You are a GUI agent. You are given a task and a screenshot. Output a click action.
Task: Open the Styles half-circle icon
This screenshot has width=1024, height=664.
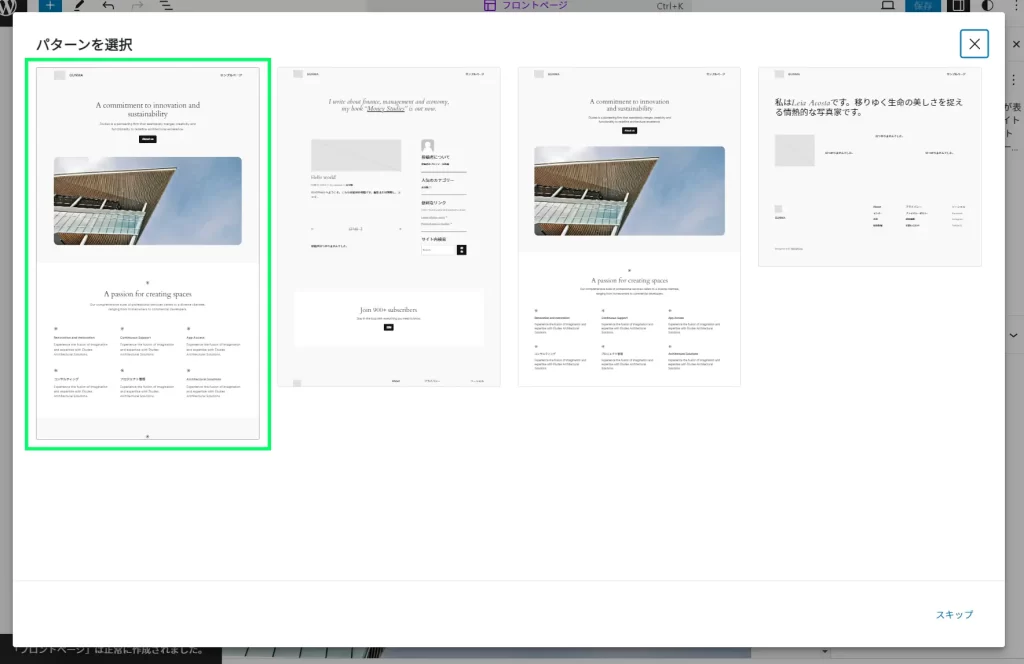988,5
